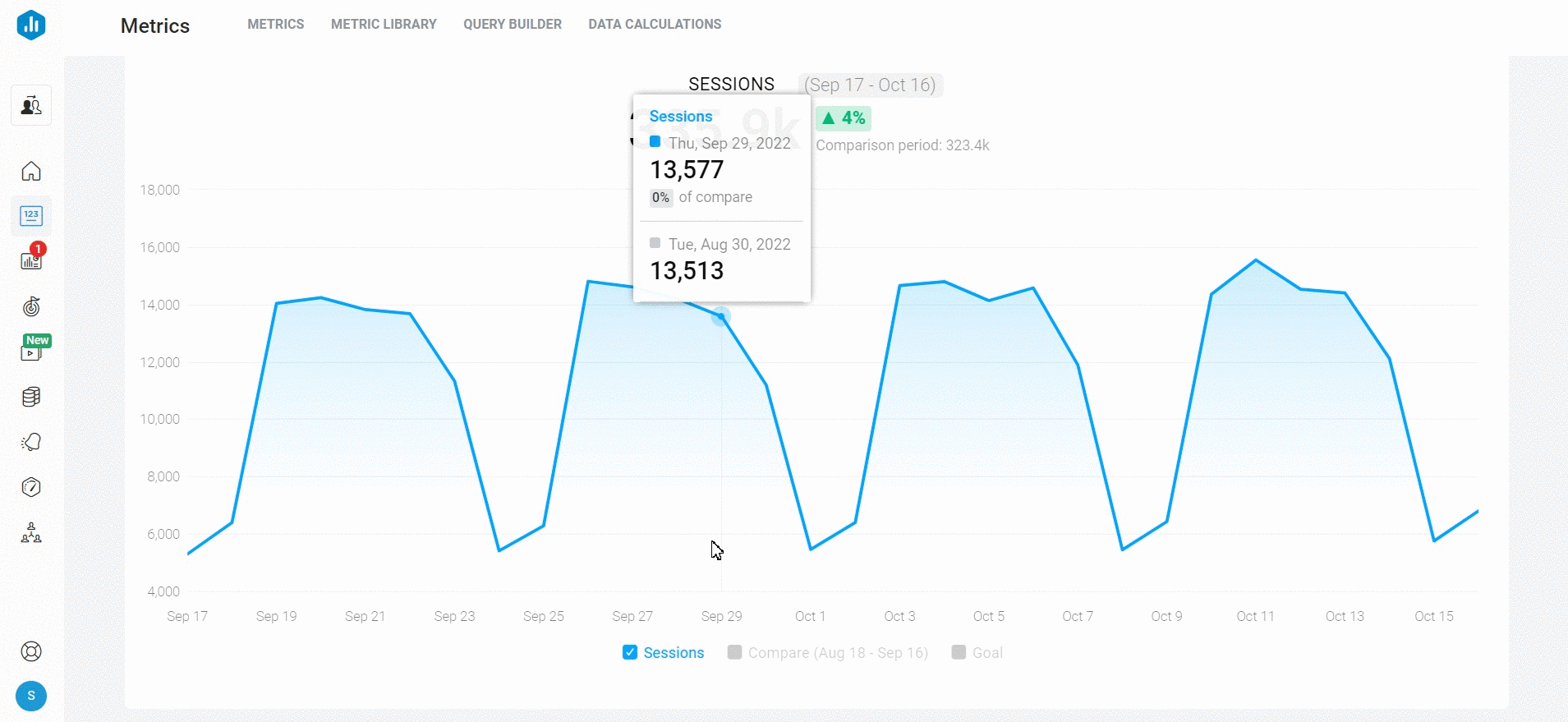Uncheck the Sessions legend checkbox
The image size is (1568, 722).
pyautogui.click(x=630, y=652)
